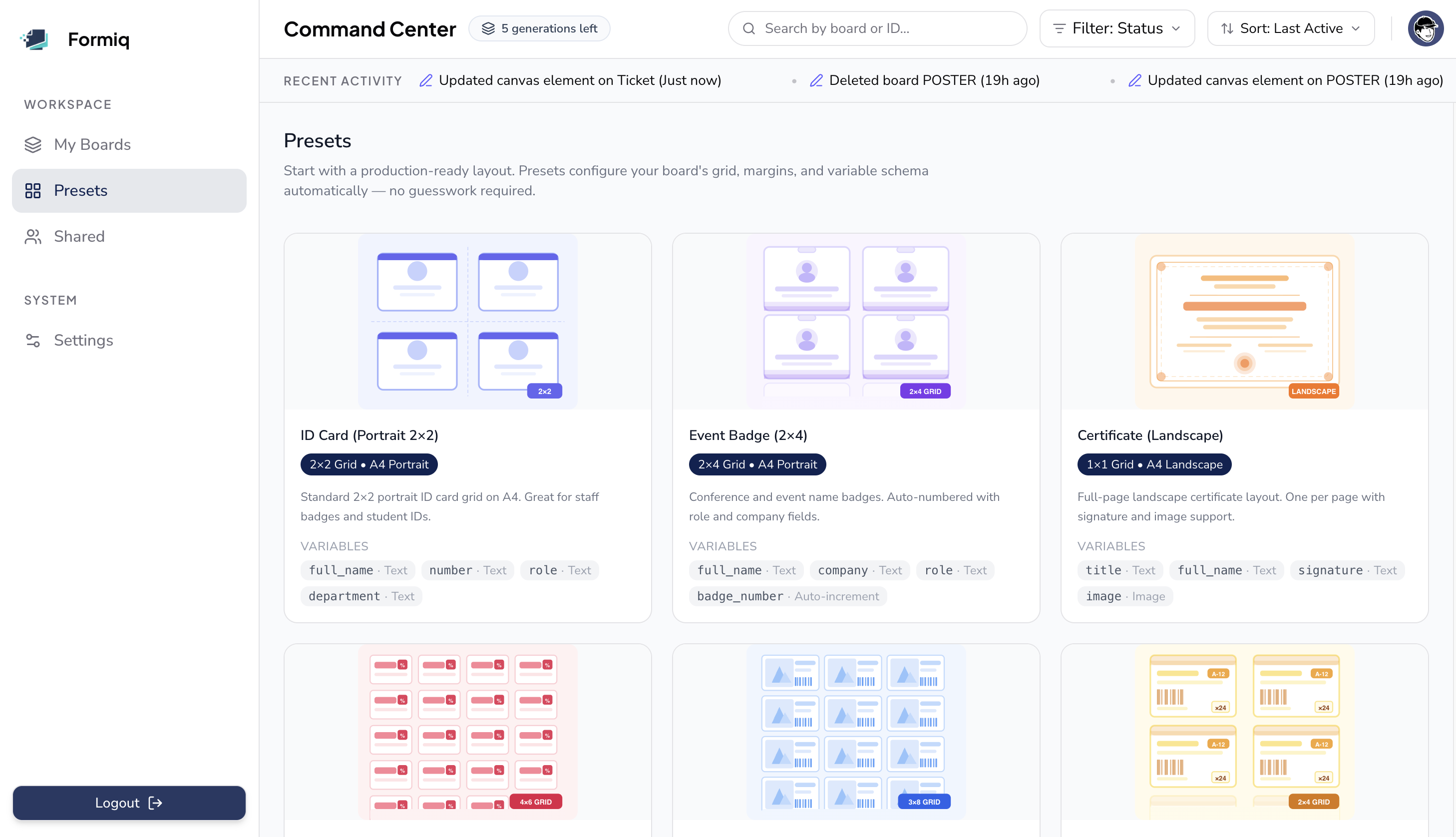
Task: Click the funnel icon beside Filter: Status
Action: click(1061, 28)
